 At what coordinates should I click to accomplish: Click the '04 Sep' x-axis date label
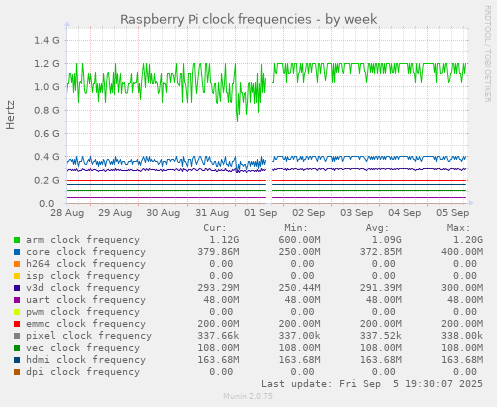(x=405, y=213)
